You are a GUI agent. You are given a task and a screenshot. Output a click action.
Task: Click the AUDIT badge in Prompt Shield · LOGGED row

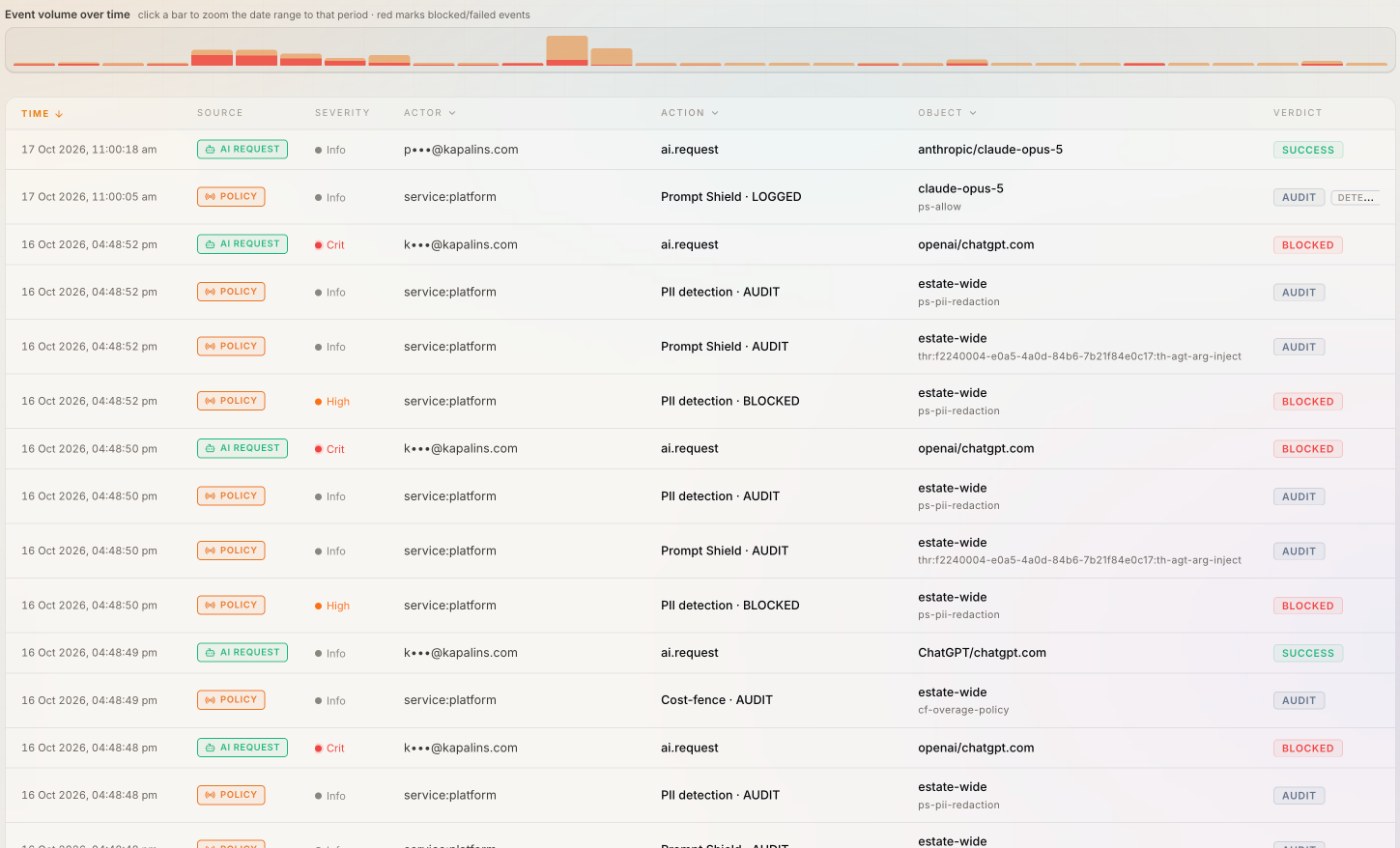click(1299, 197)
